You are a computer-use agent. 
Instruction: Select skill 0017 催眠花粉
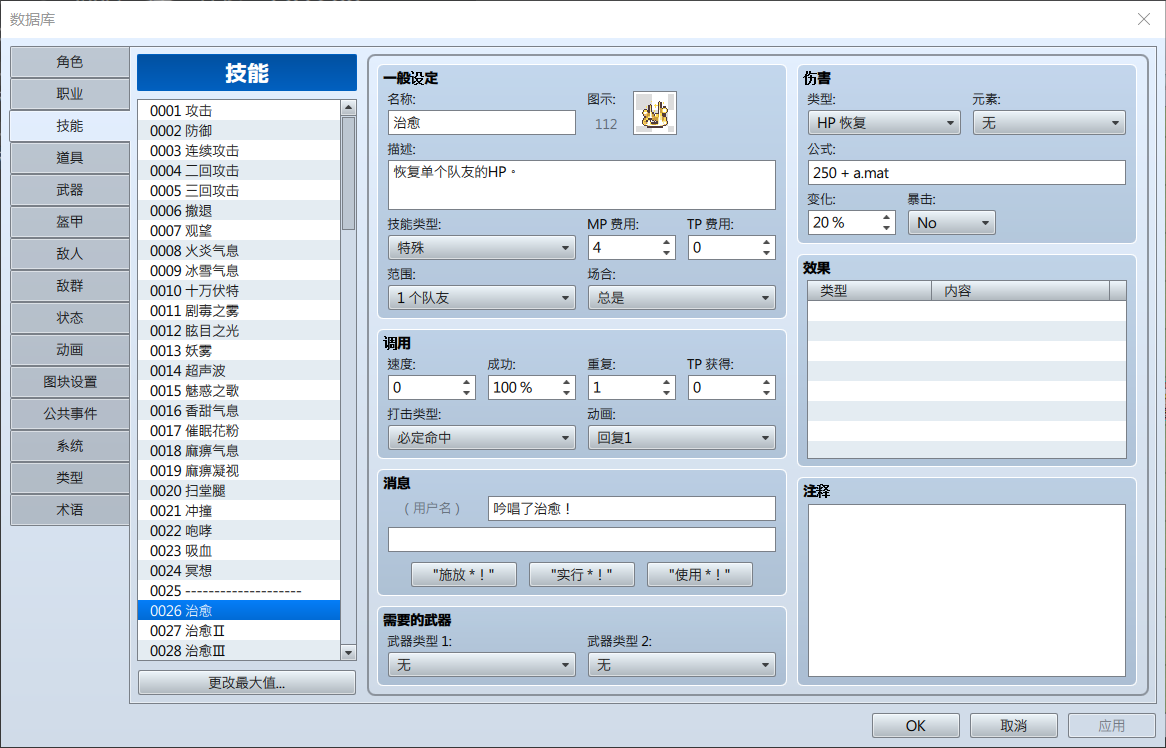tap(239, 431)
